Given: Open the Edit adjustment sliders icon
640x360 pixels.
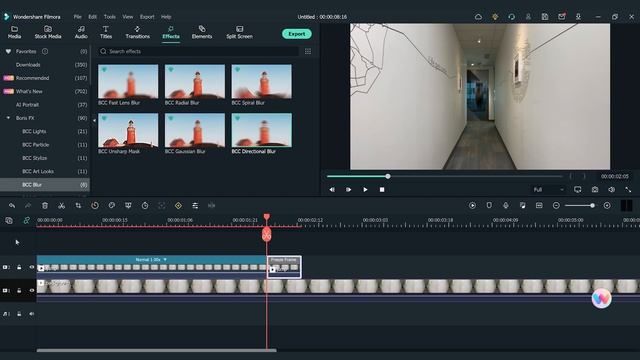Looking at the screenshot, I should pyautogui.click(x=195, y=206).
